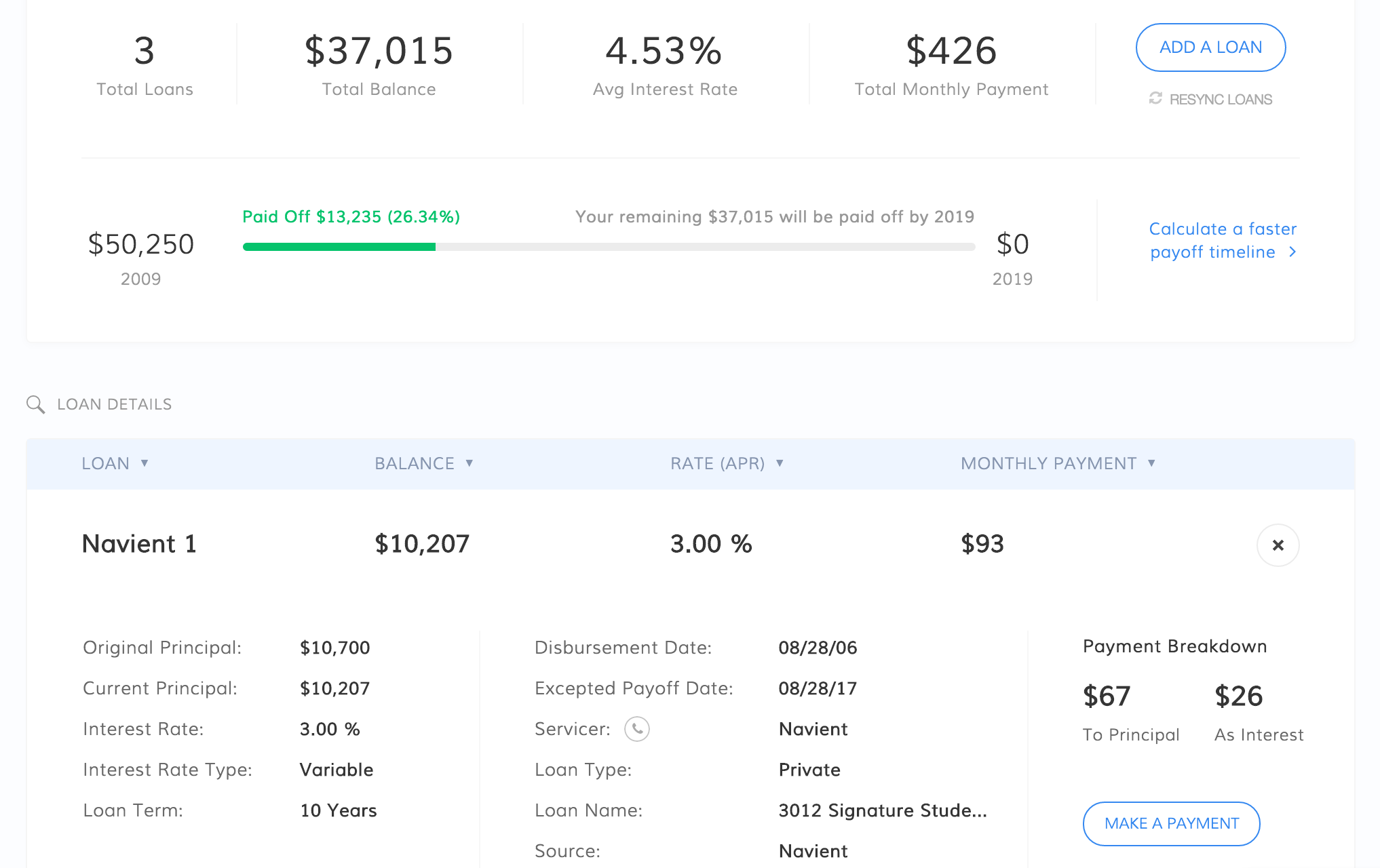Click the phone icon next to Servicer Navient
This screenshot has width=1380, height=868.
[636, 730]
